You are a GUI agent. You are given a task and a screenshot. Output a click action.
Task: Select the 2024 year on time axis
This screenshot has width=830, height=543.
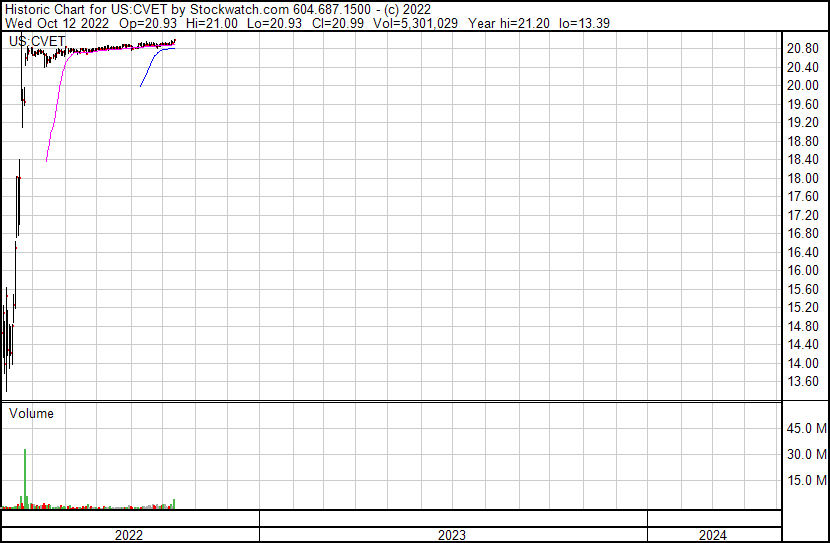pyautogui.click(x=712, y=535)
